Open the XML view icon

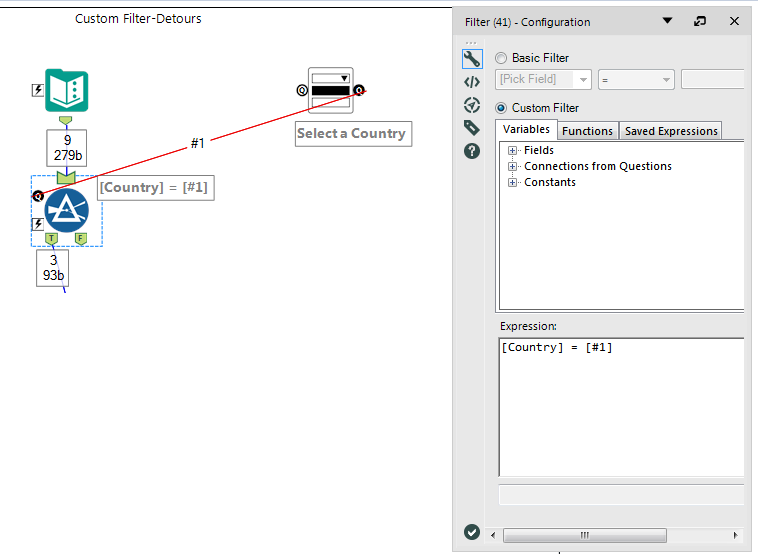coord(472,82)
